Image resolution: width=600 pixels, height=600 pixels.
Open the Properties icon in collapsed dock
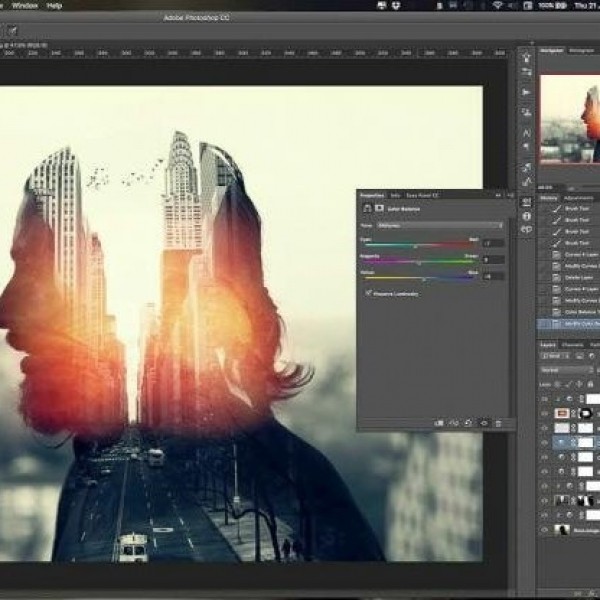click(527, 201)
